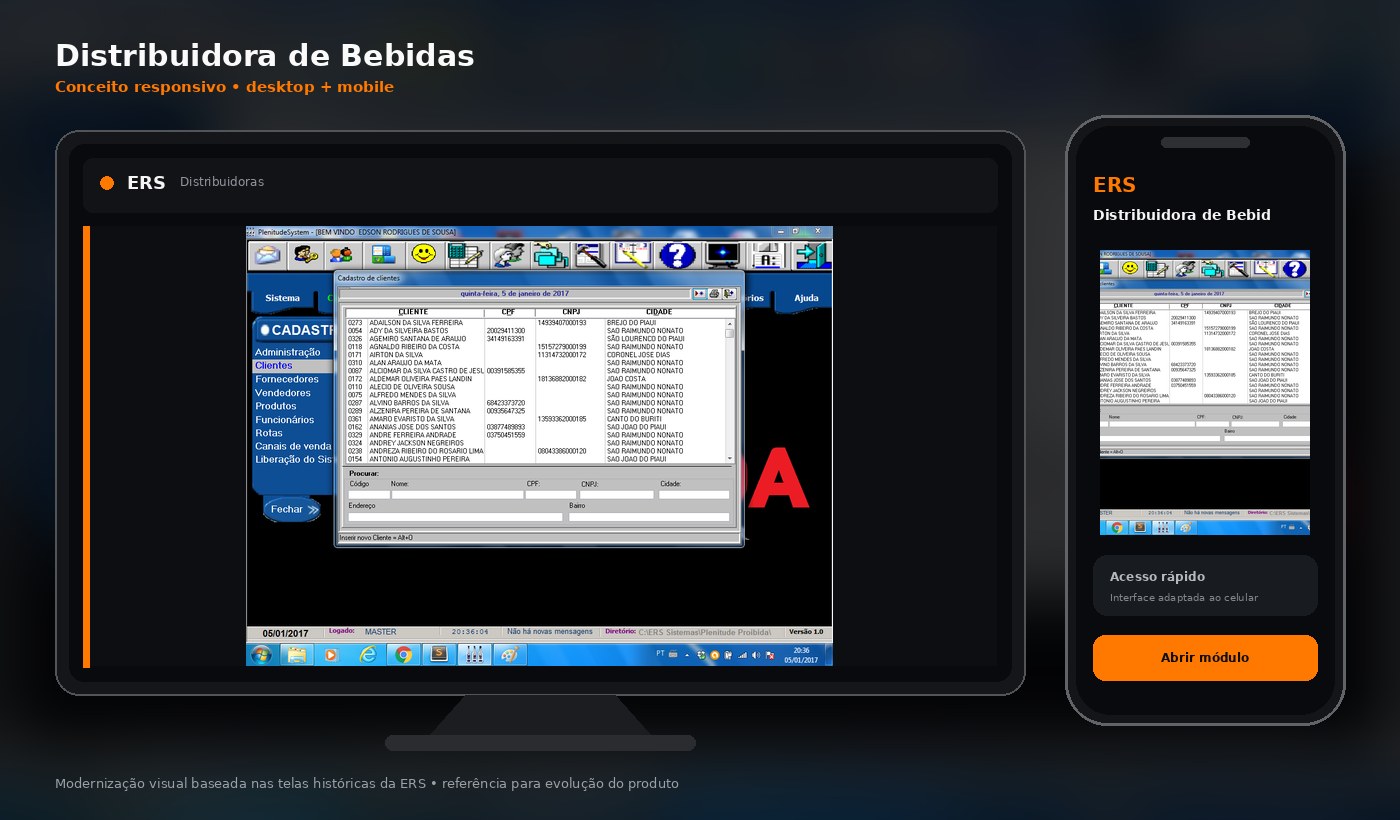Viewport: 1400px width, 820px height.
Task: Open the Sistema menu tab
Action: (283, 298)
